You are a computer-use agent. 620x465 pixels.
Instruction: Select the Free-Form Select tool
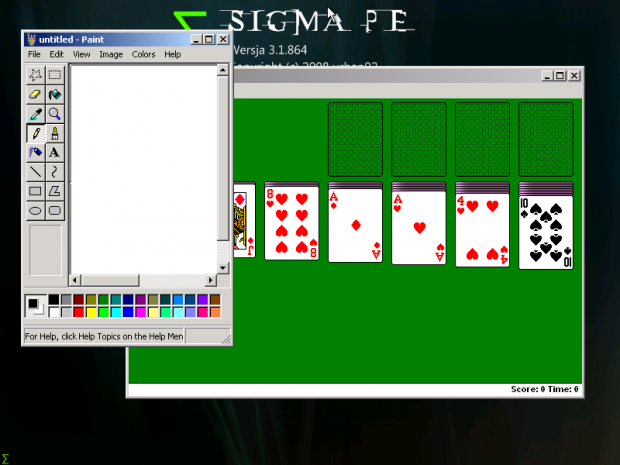pos(35,74)
